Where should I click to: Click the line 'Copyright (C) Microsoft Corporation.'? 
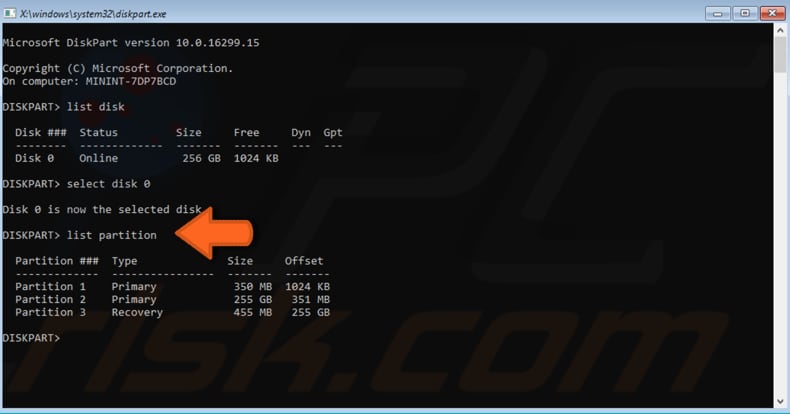click(x=118, y=68)
